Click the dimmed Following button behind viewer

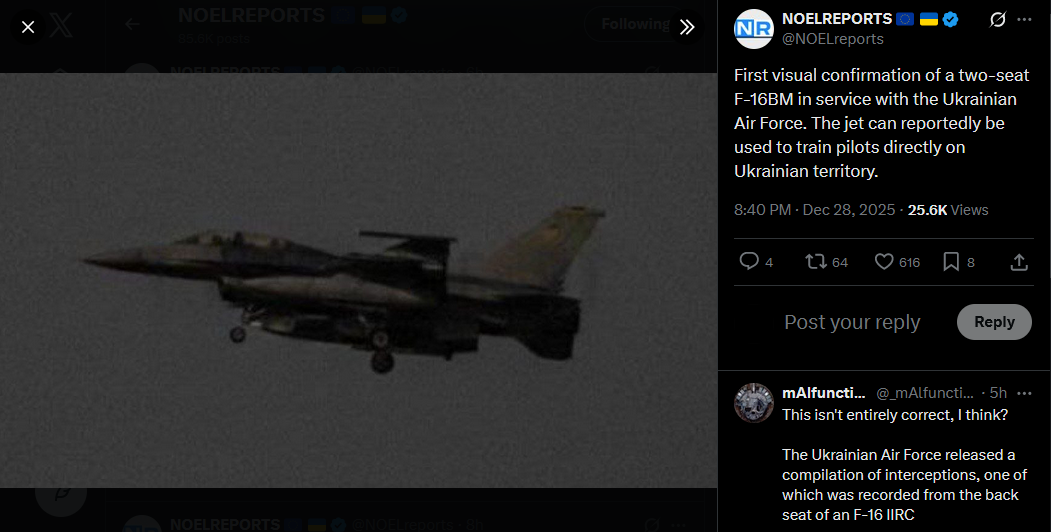[x=635, y=24]
